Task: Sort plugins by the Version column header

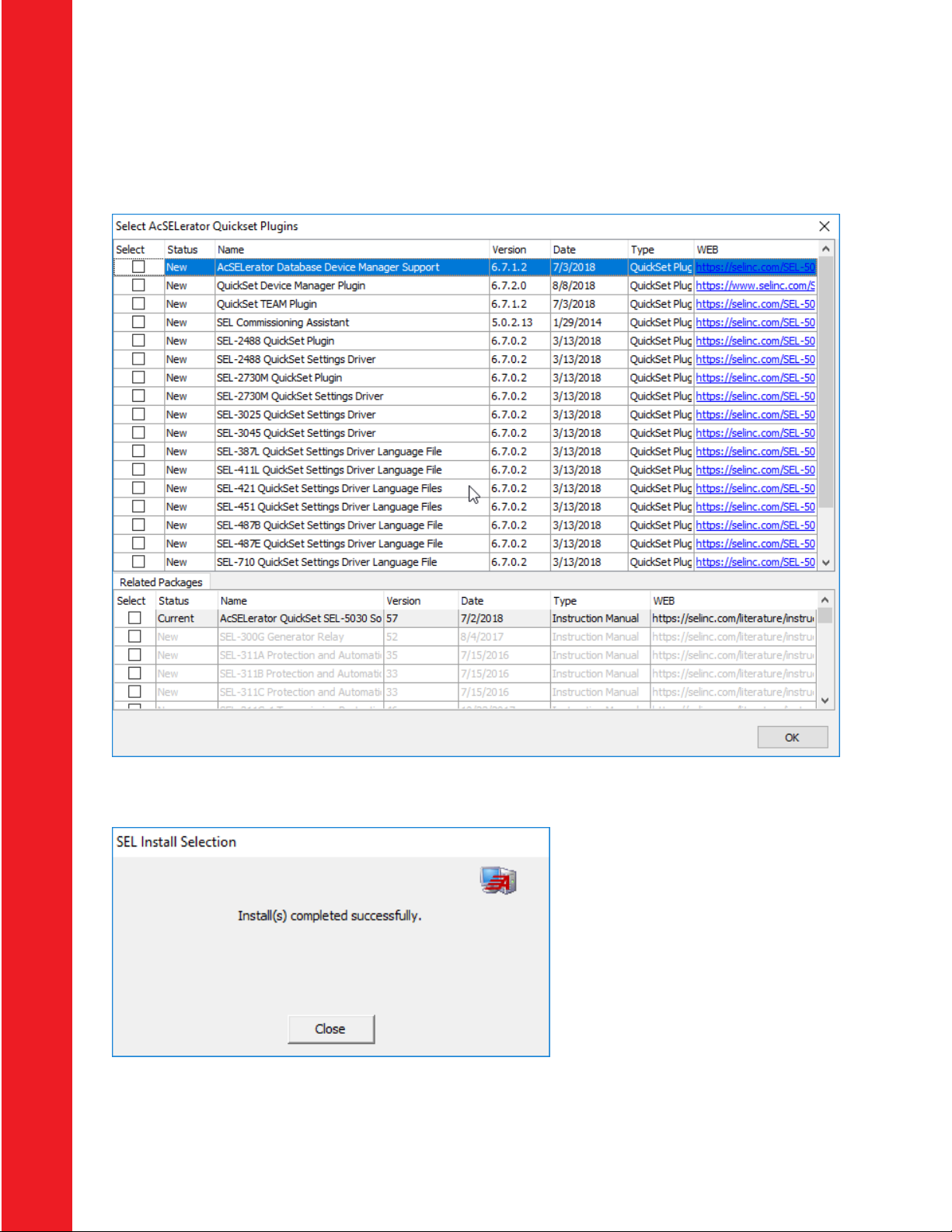Action: [x=520, y=250]
